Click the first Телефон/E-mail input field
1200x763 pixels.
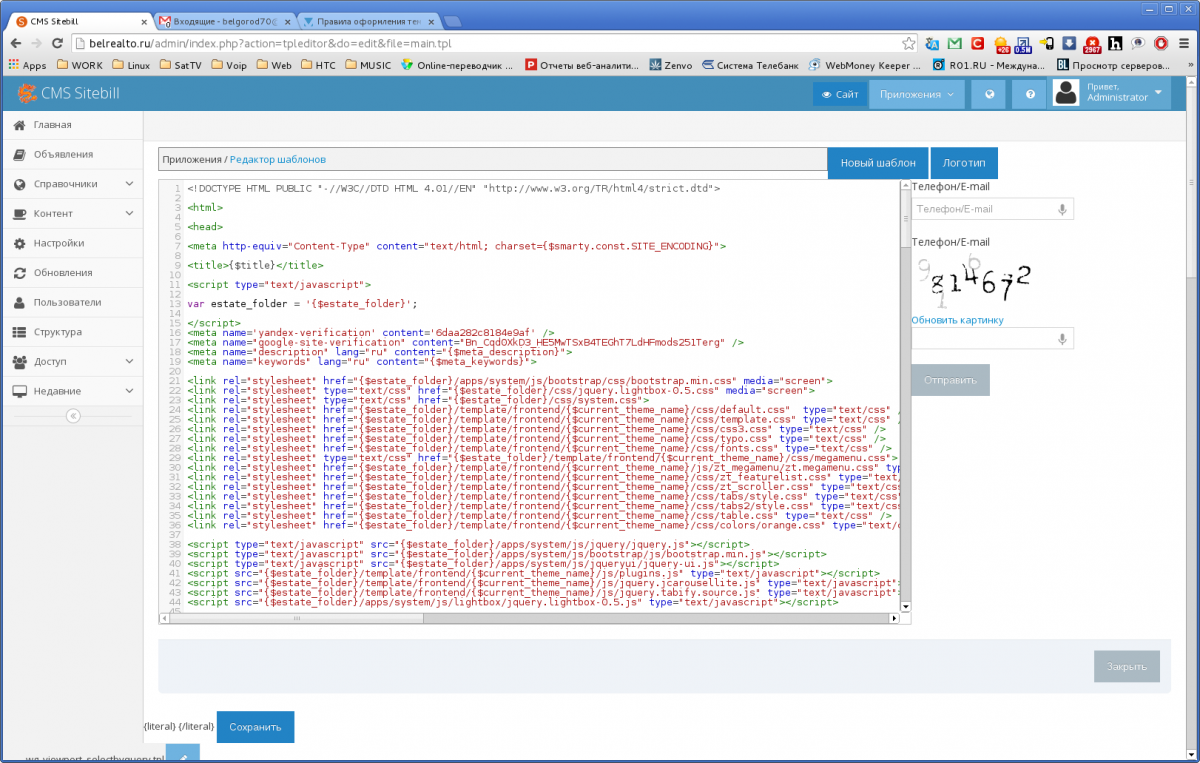point(992,209)
